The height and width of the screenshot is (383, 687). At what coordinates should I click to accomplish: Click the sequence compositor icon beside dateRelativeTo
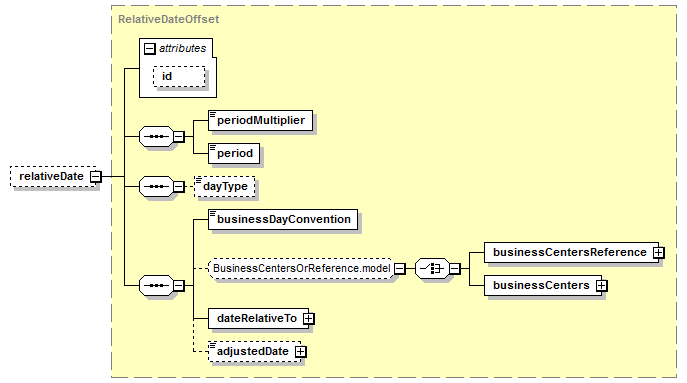point(156,285)
